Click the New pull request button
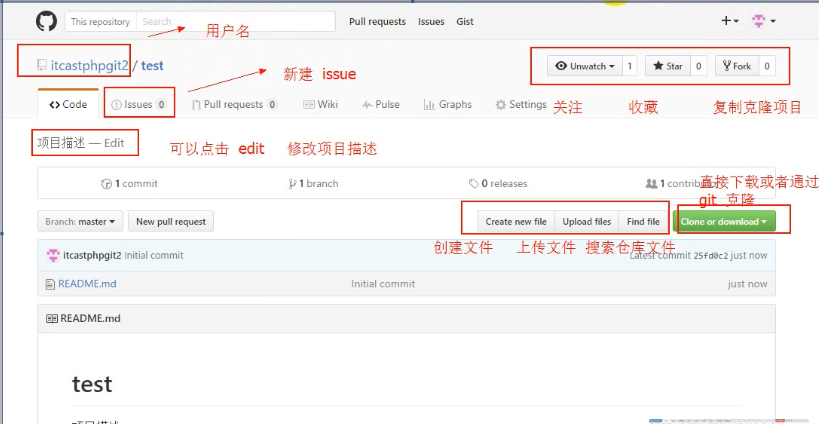 click(171, 221)
